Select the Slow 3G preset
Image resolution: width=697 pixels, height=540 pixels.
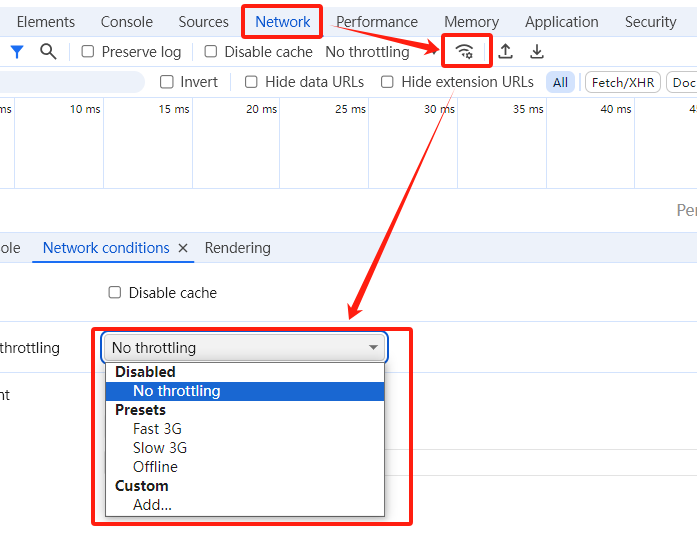pos(245,448)
